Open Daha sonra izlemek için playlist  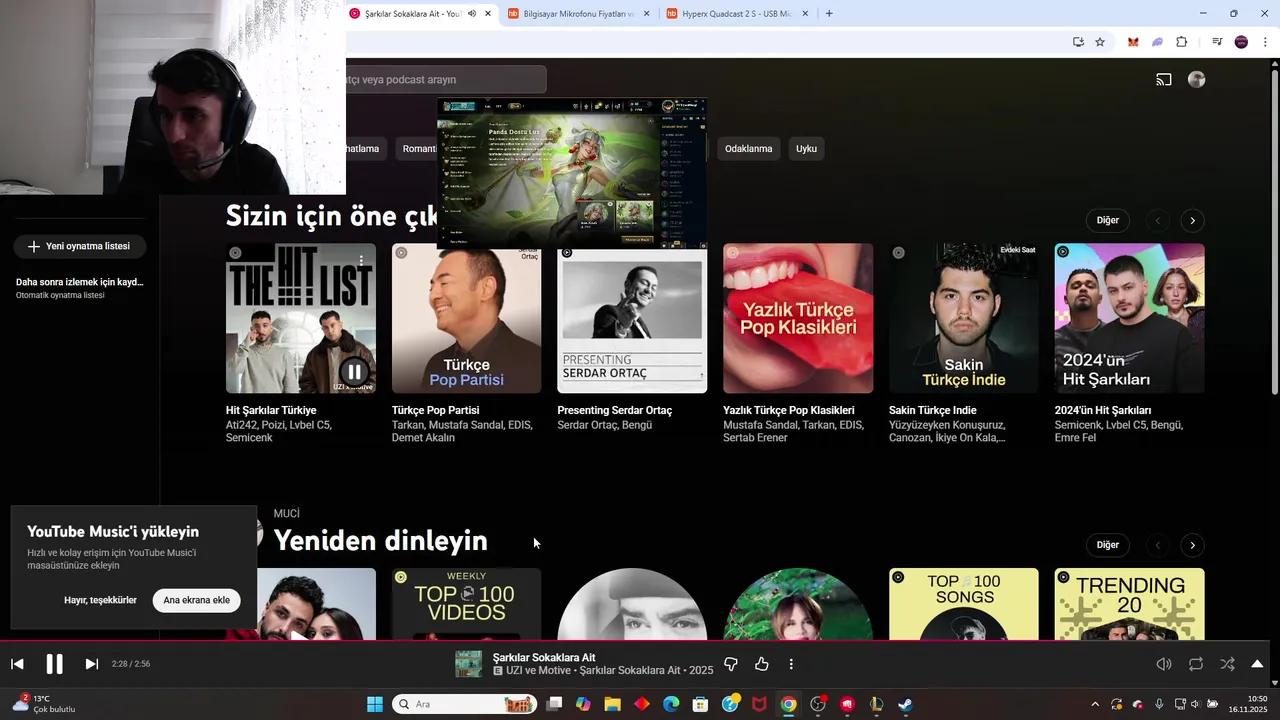click(80, 288)
